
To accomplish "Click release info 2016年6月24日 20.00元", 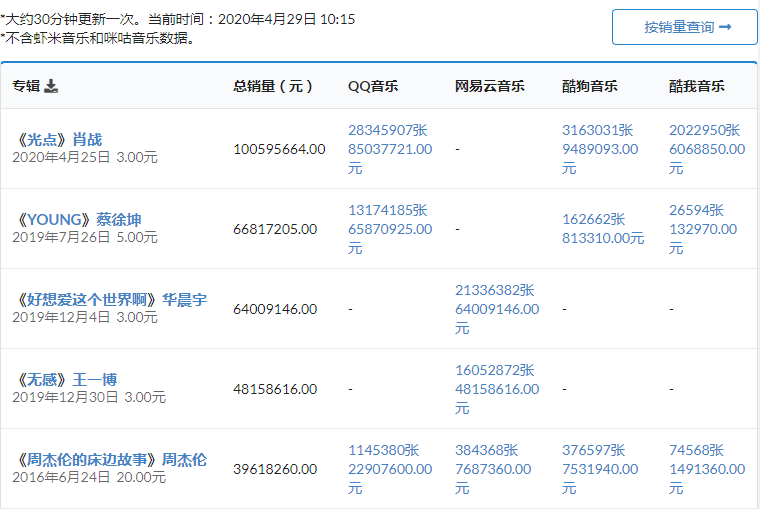I will click(x=89, y=477).
